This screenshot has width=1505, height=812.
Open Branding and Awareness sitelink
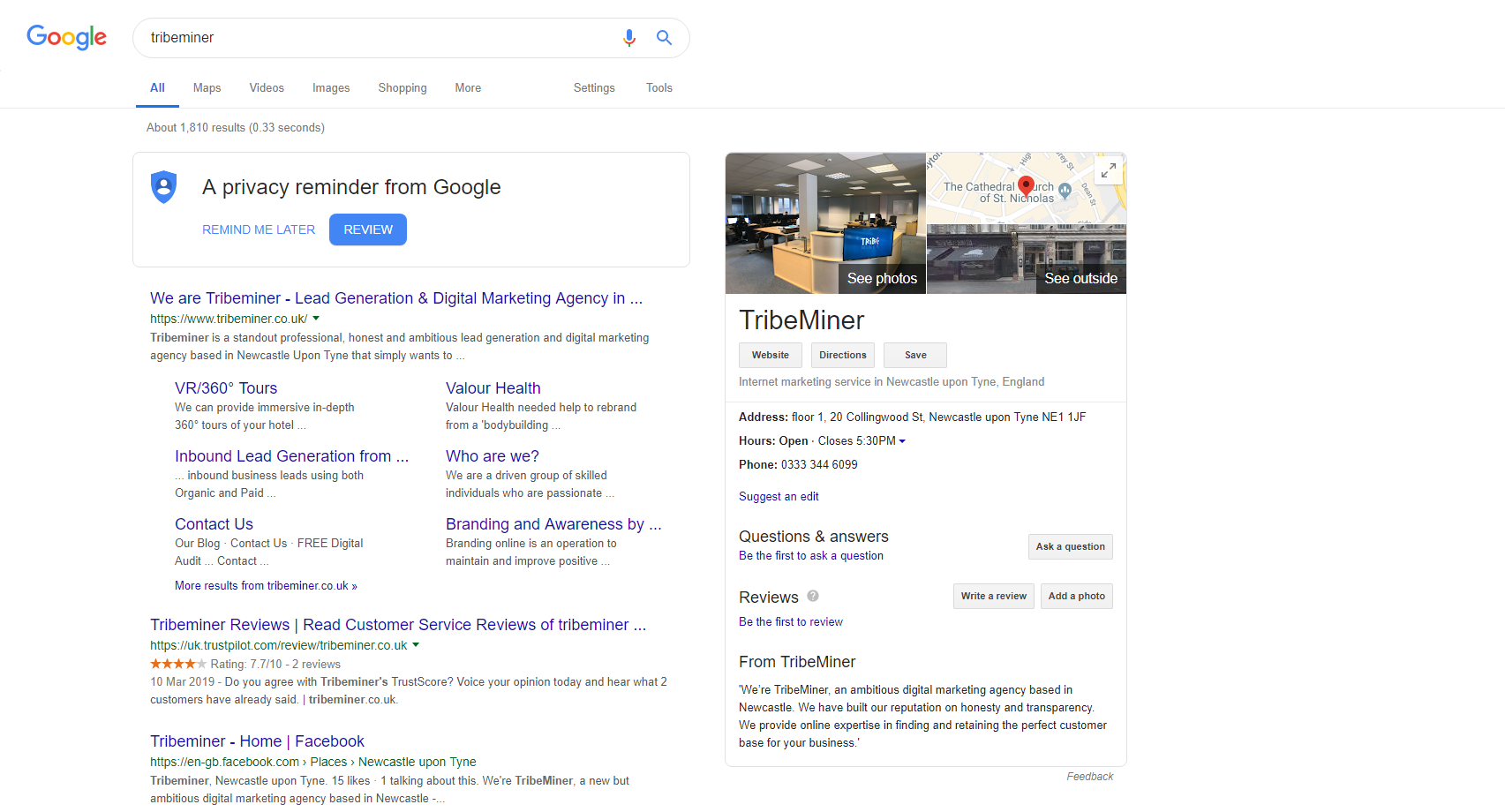[553, 524]
